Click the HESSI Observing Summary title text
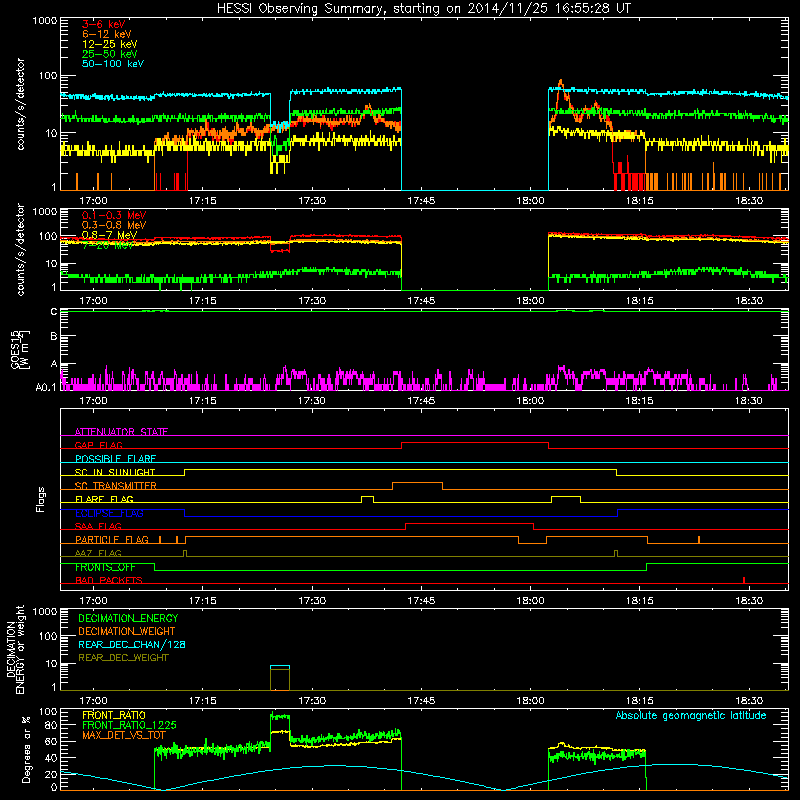Image resolution: width=800 pixels, height=800 pixels. (x=423, y=9)
